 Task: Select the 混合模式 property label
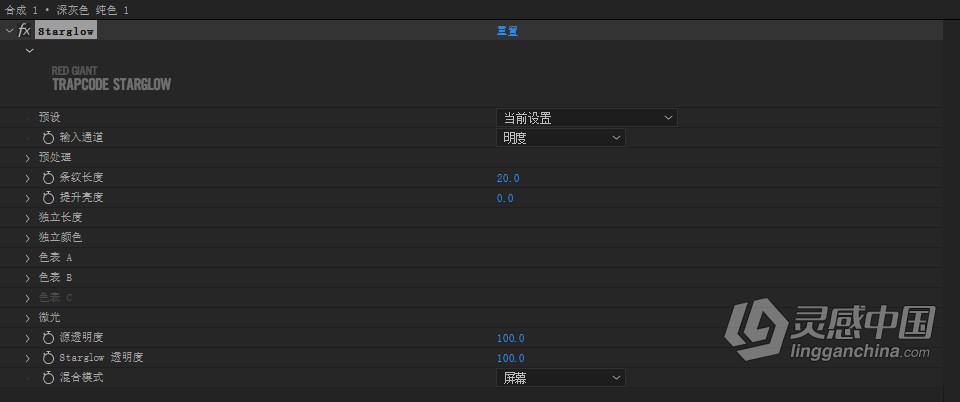click(81, 378)
